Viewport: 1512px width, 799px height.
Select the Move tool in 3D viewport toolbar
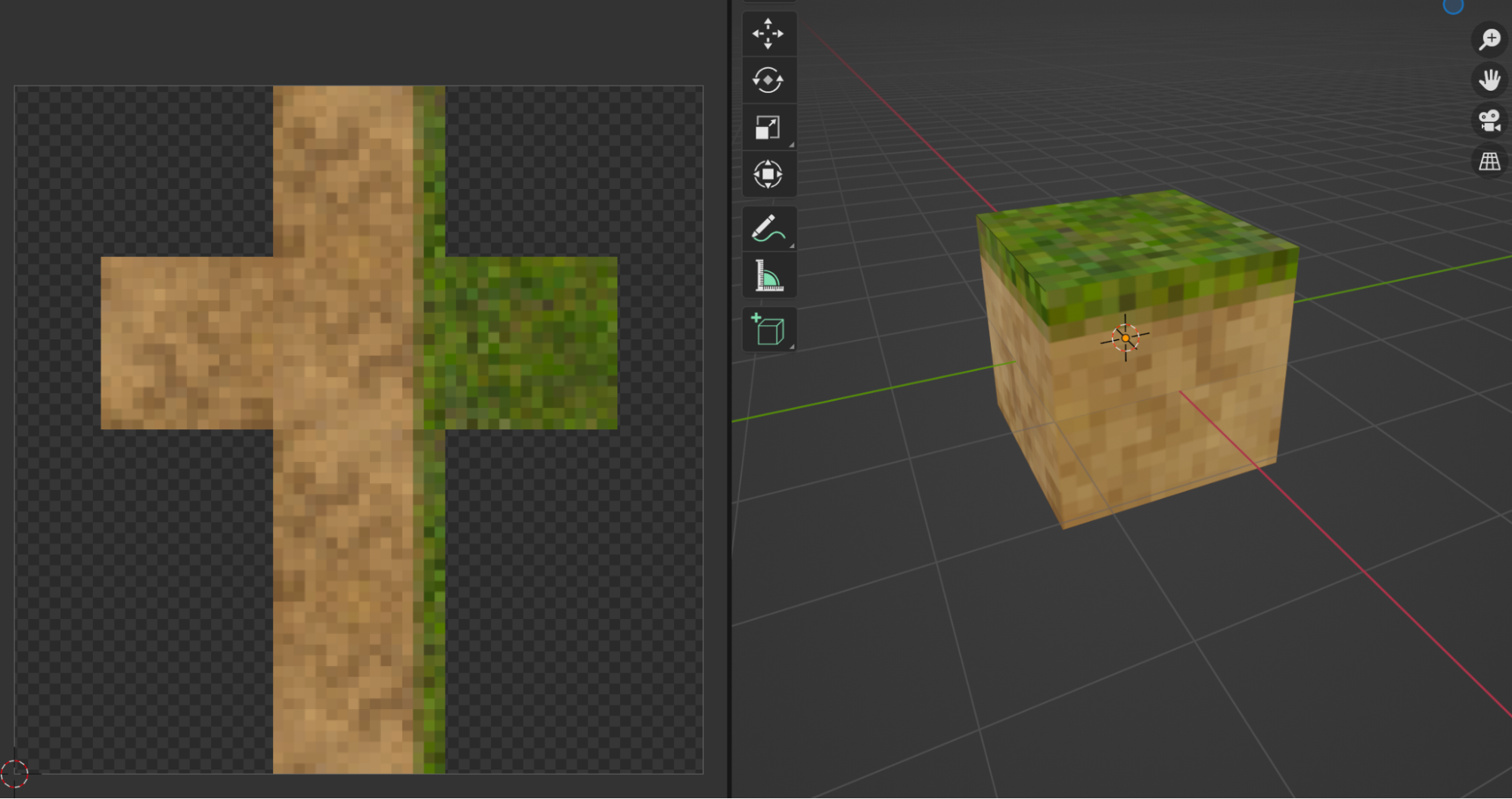768,34
